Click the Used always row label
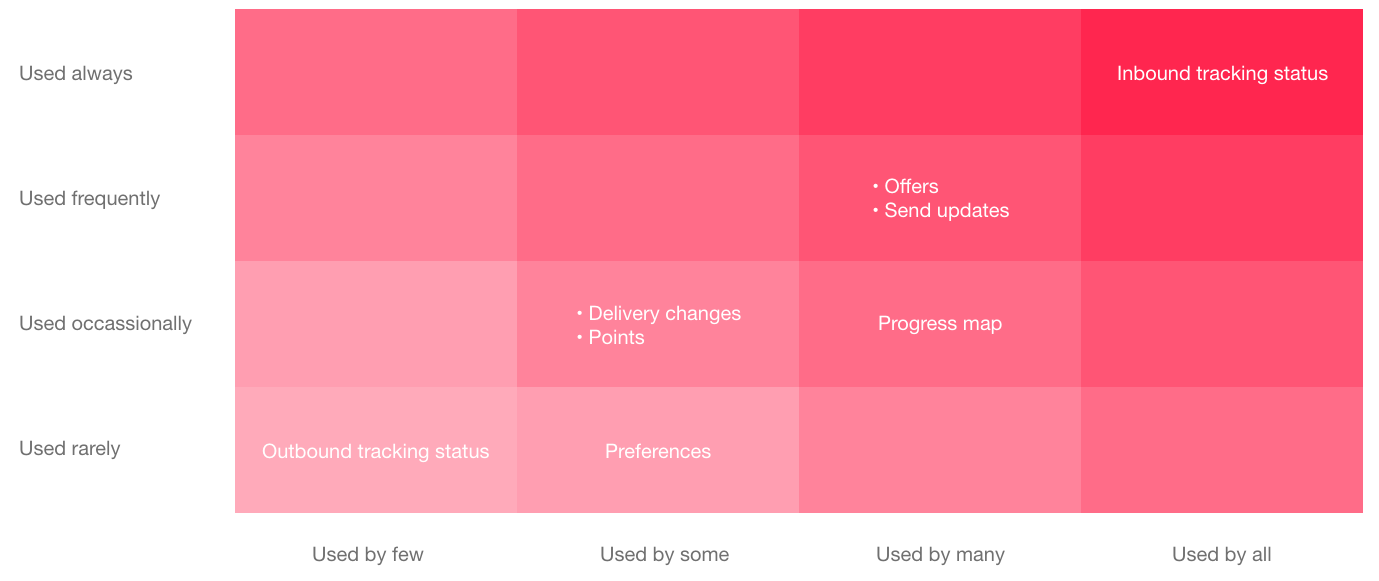The height and width of the screenshot is (581, 1379). (x=76, y=74)
